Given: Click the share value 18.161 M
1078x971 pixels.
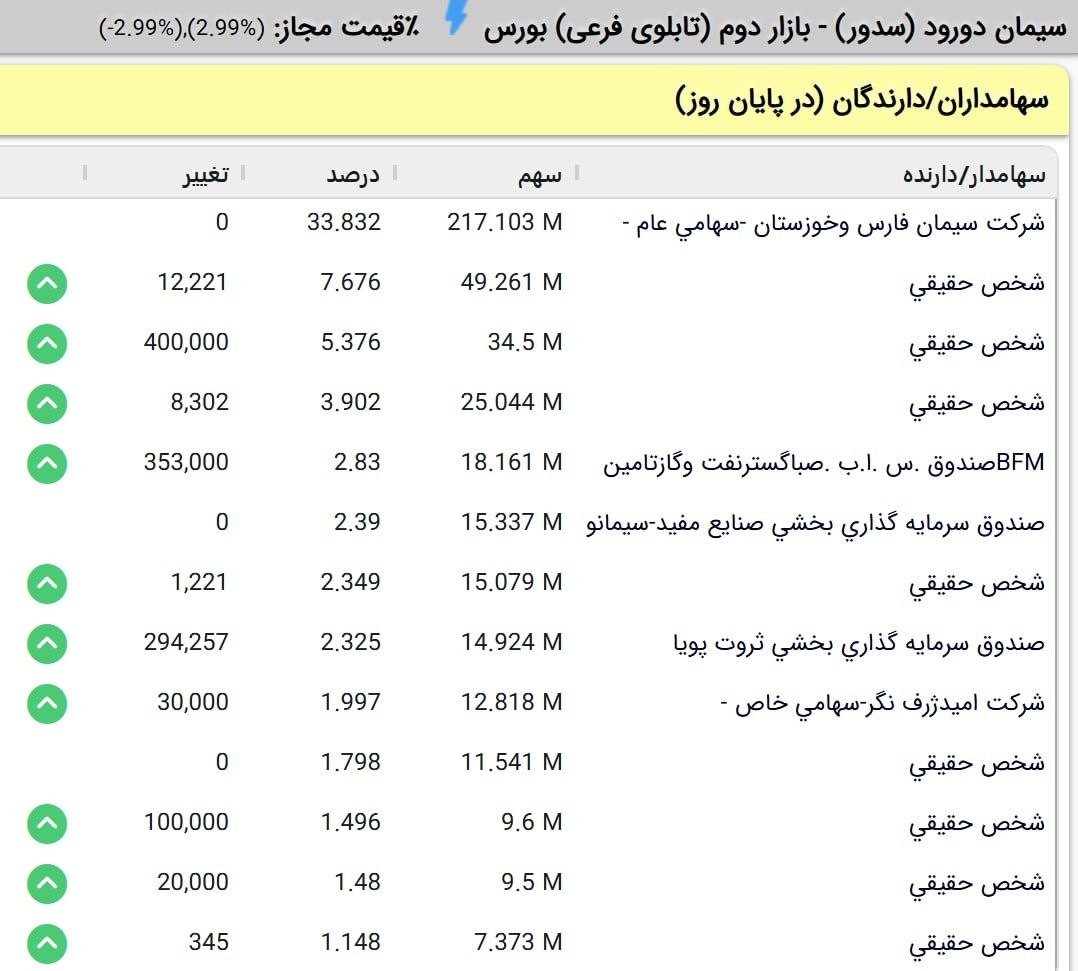Looking at the screenshot, I should coord(512,462).
